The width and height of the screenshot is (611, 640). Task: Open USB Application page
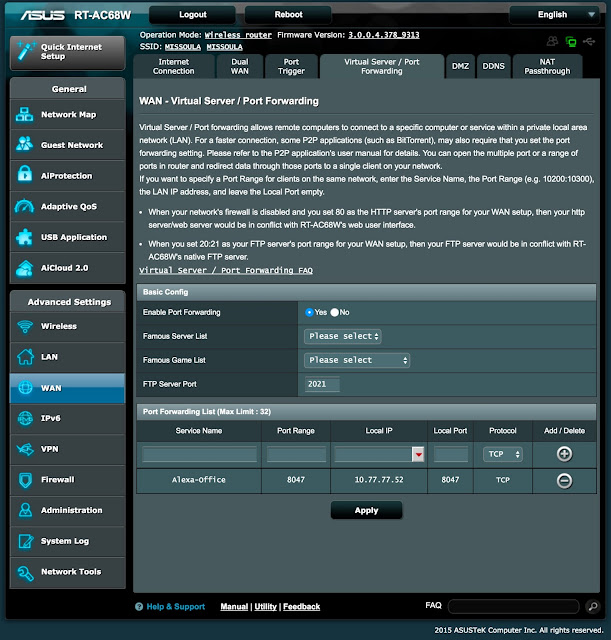pyautogui.click(x=67, y=237)
